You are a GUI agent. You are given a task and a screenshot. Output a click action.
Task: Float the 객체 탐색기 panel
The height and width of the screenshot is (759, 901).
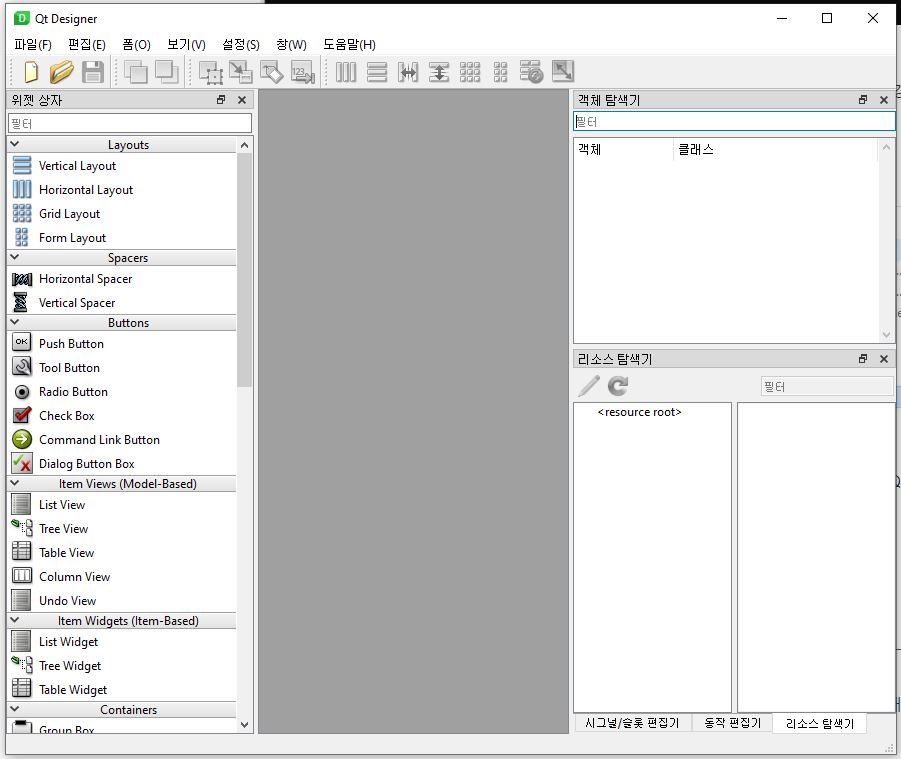(863, 100)
